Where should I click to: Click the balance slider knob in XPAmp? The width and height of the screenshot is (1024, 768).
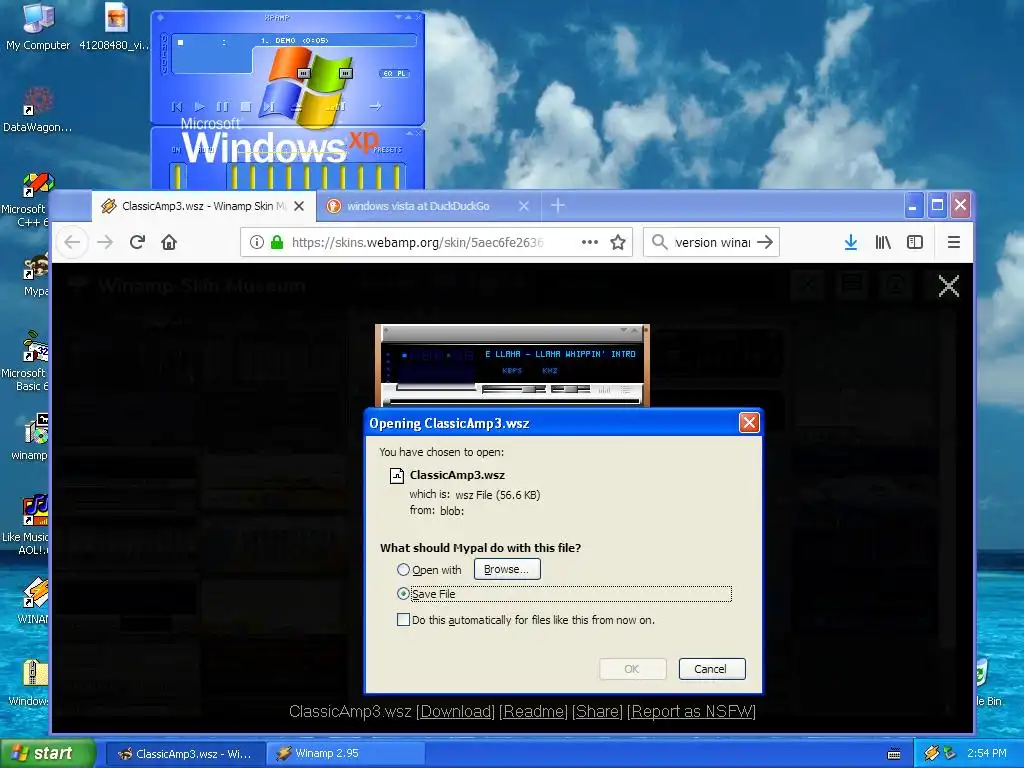pos(346,73)
